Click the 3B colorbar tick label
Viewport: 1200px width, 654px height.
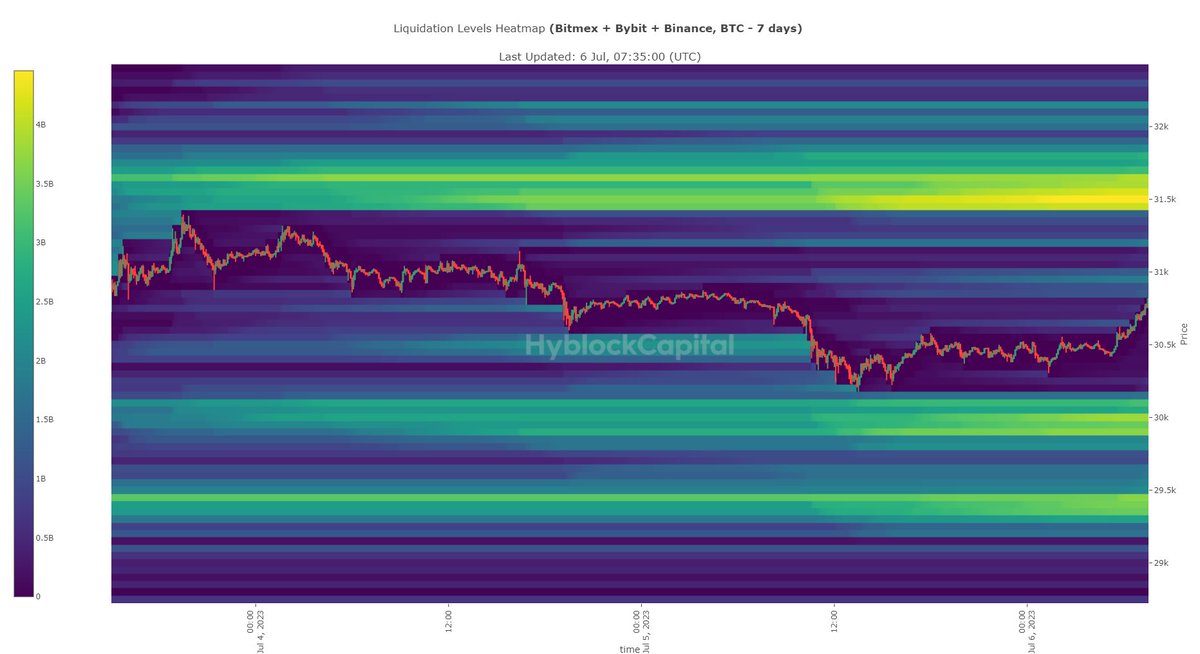41,243
